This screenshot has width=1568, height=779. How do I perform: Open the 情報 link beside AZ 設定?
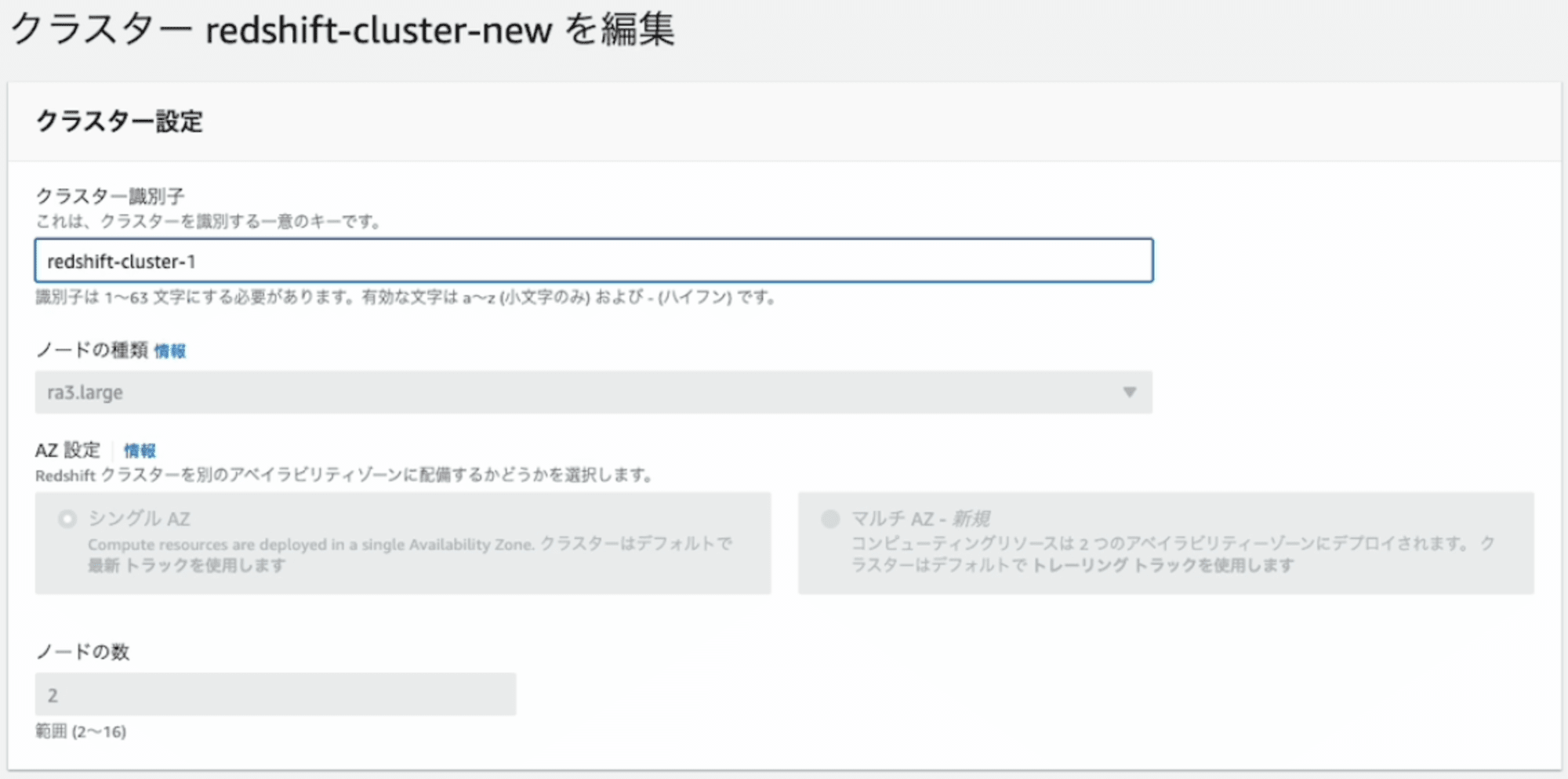click(x=140, y=451)
